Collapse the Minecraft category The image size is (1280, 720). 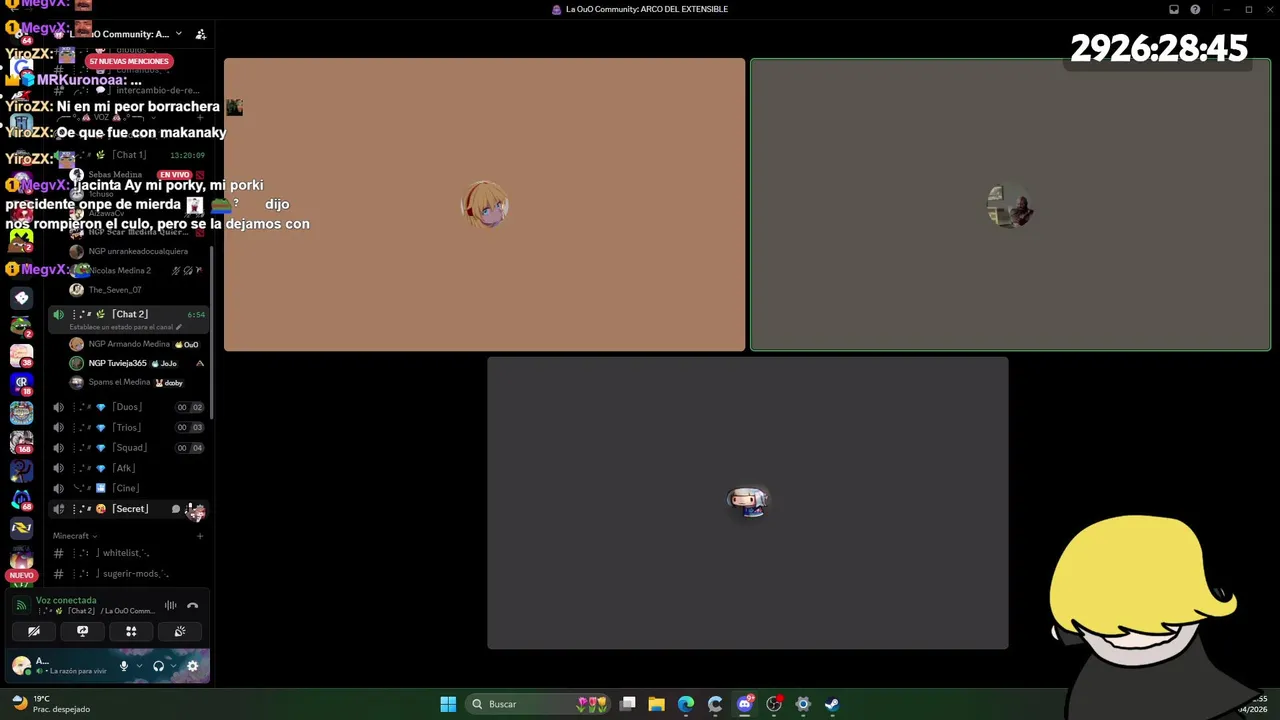click(75, 536)
